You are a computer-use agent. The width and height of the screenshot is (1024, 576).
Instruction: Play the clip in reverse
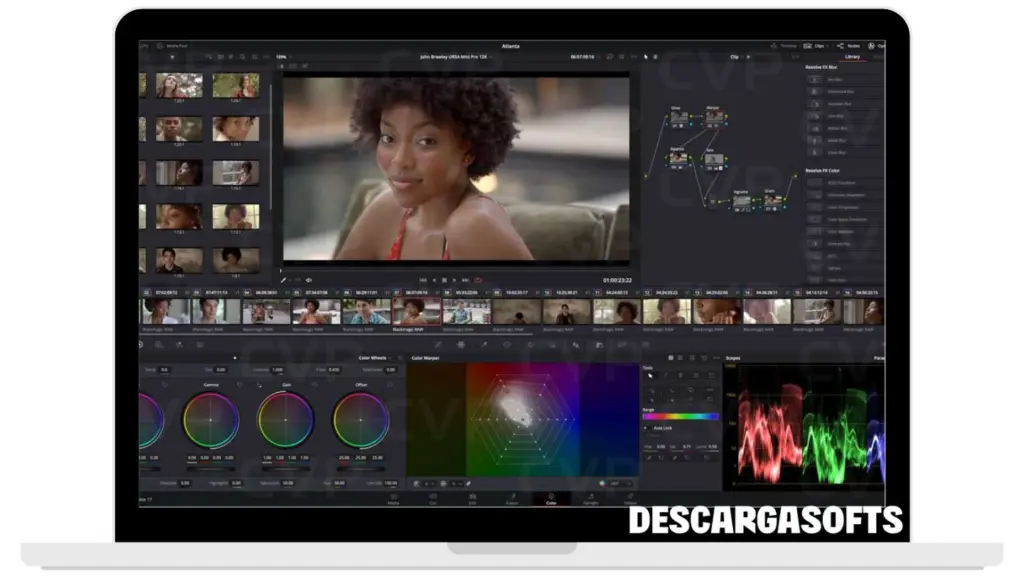tap(434, 280)
